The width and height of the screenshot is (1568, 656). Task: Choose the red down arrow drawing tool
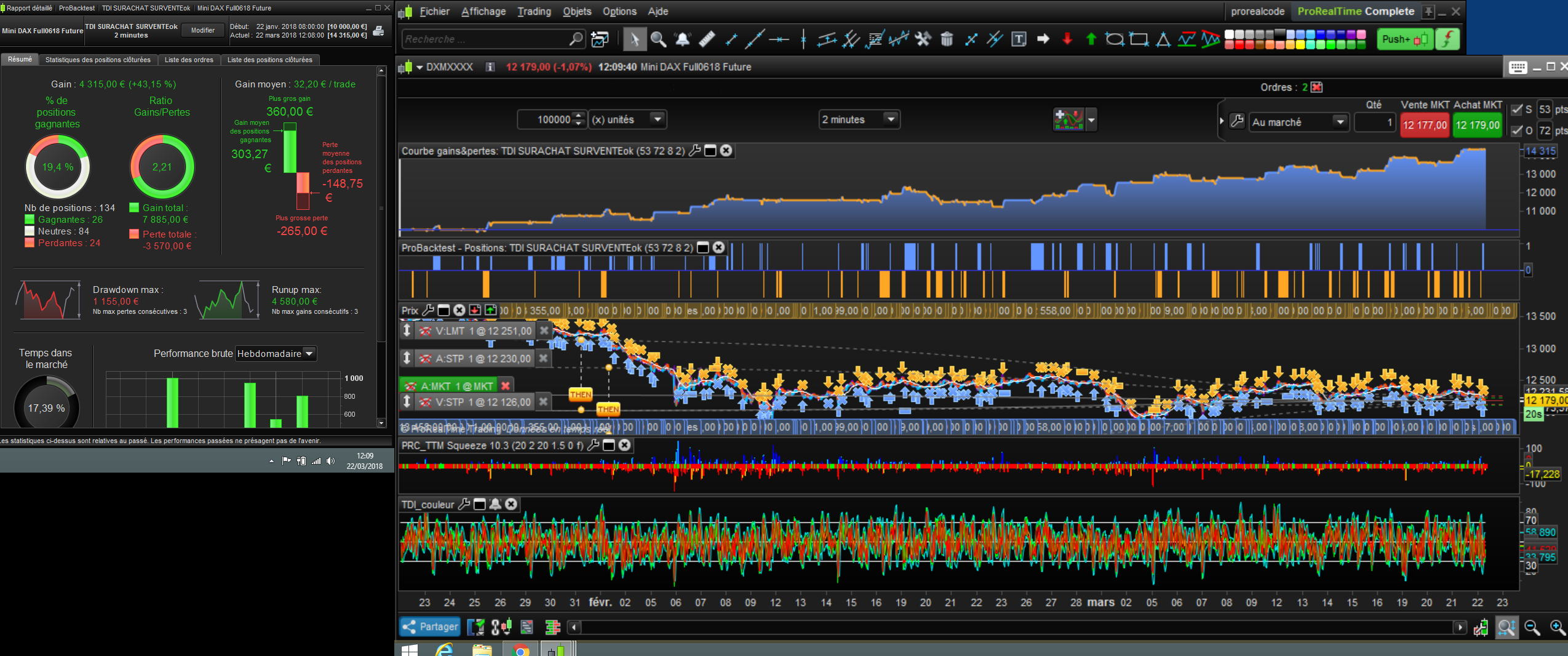click(x=1067, y=39)
